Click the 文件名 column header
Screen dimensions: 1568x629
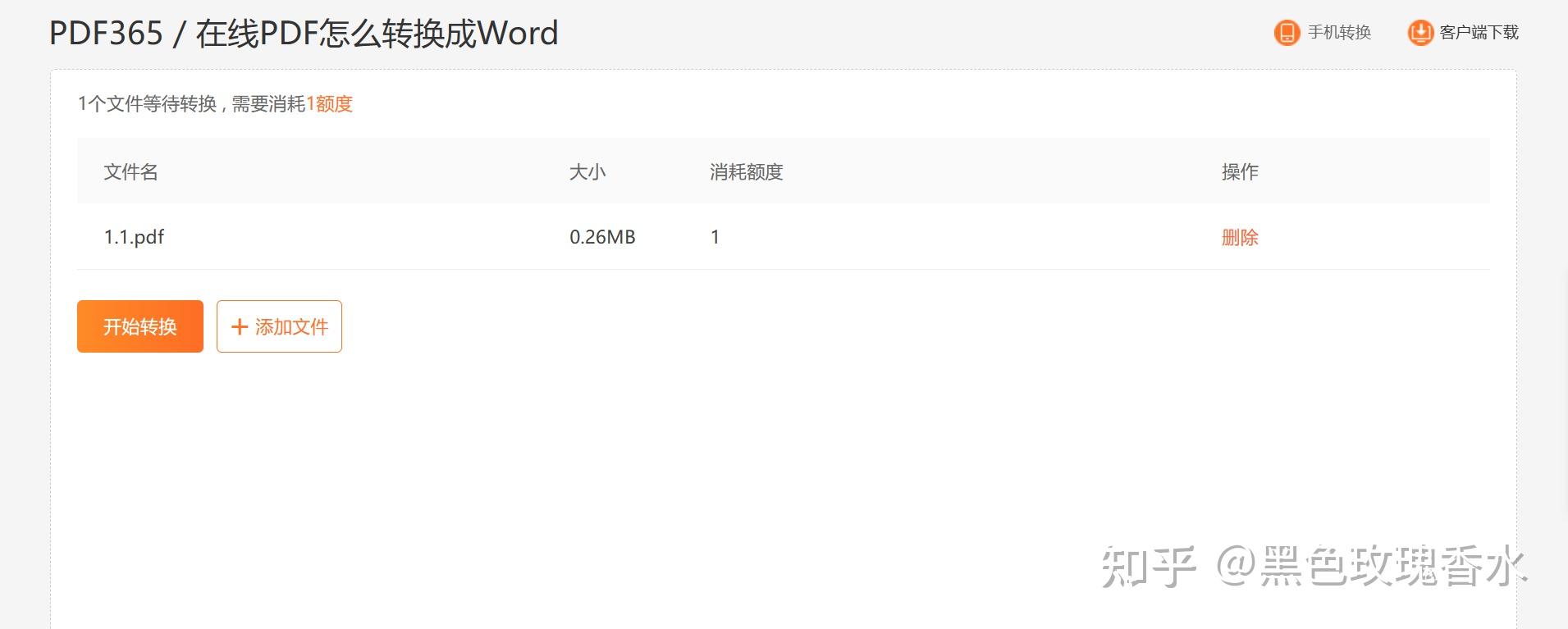131,171
